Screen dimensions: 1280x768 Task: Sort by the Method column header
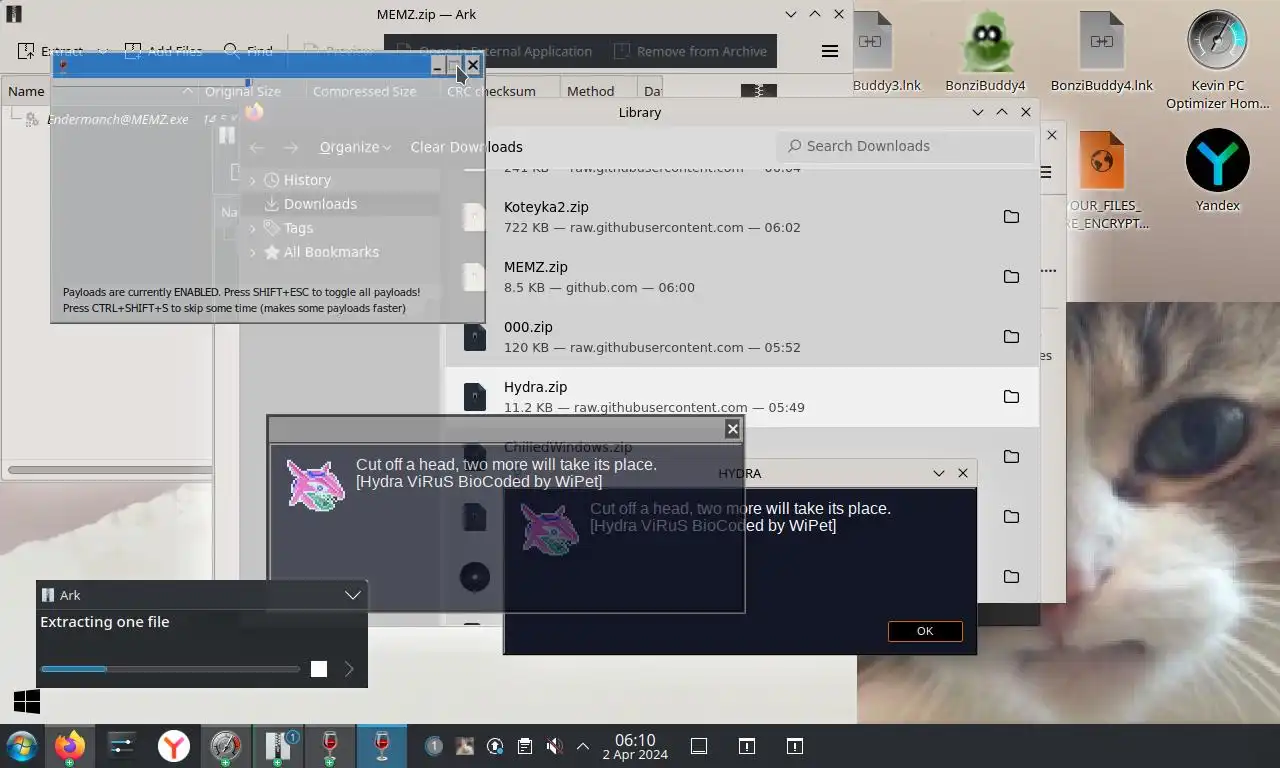590,91
